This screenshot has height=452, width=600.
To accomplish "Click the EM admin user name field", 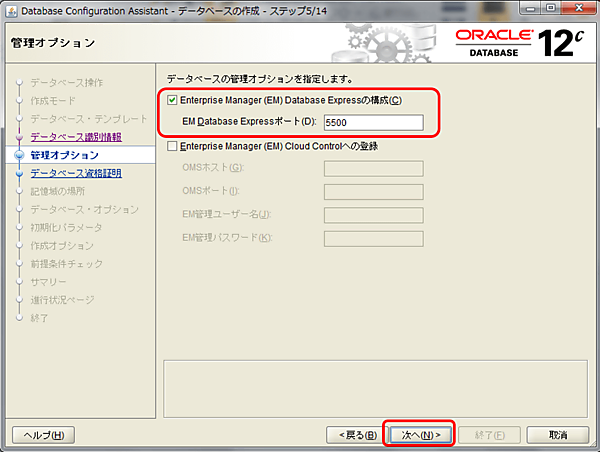I will (373, 215).
